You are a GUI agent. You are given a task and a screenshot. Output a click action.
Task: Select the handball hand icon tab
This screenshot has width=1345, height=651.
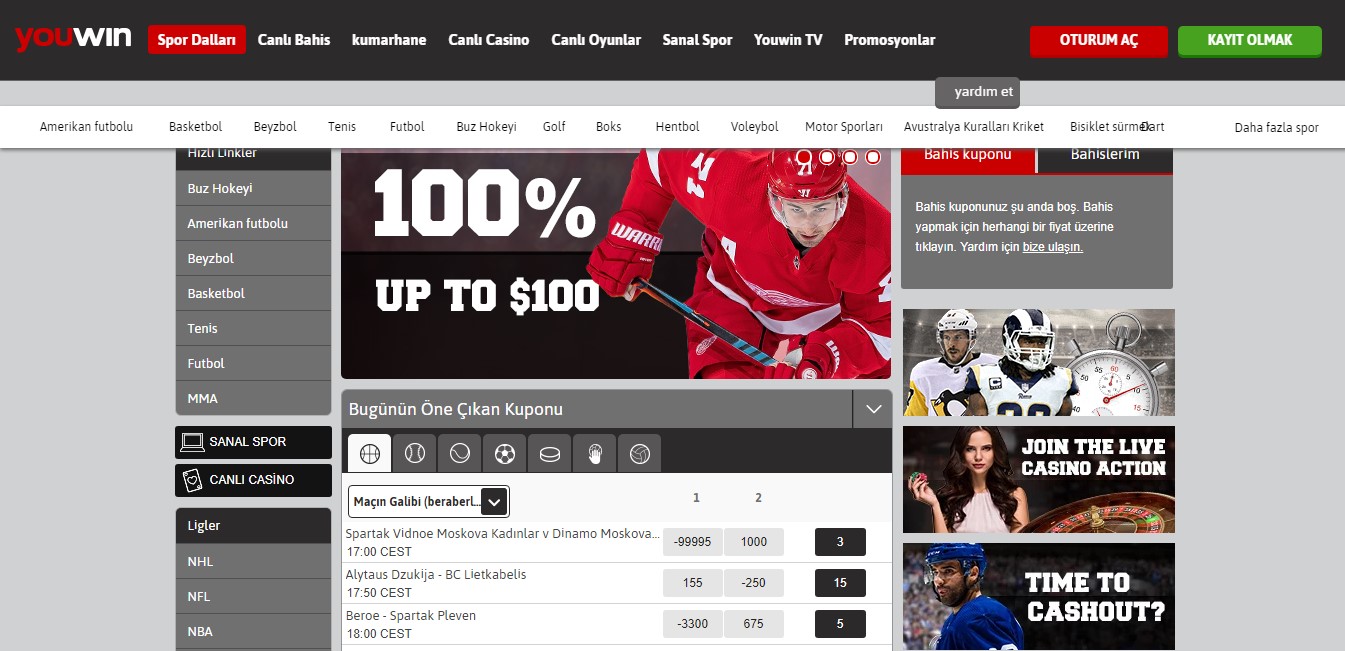[595, 454]
